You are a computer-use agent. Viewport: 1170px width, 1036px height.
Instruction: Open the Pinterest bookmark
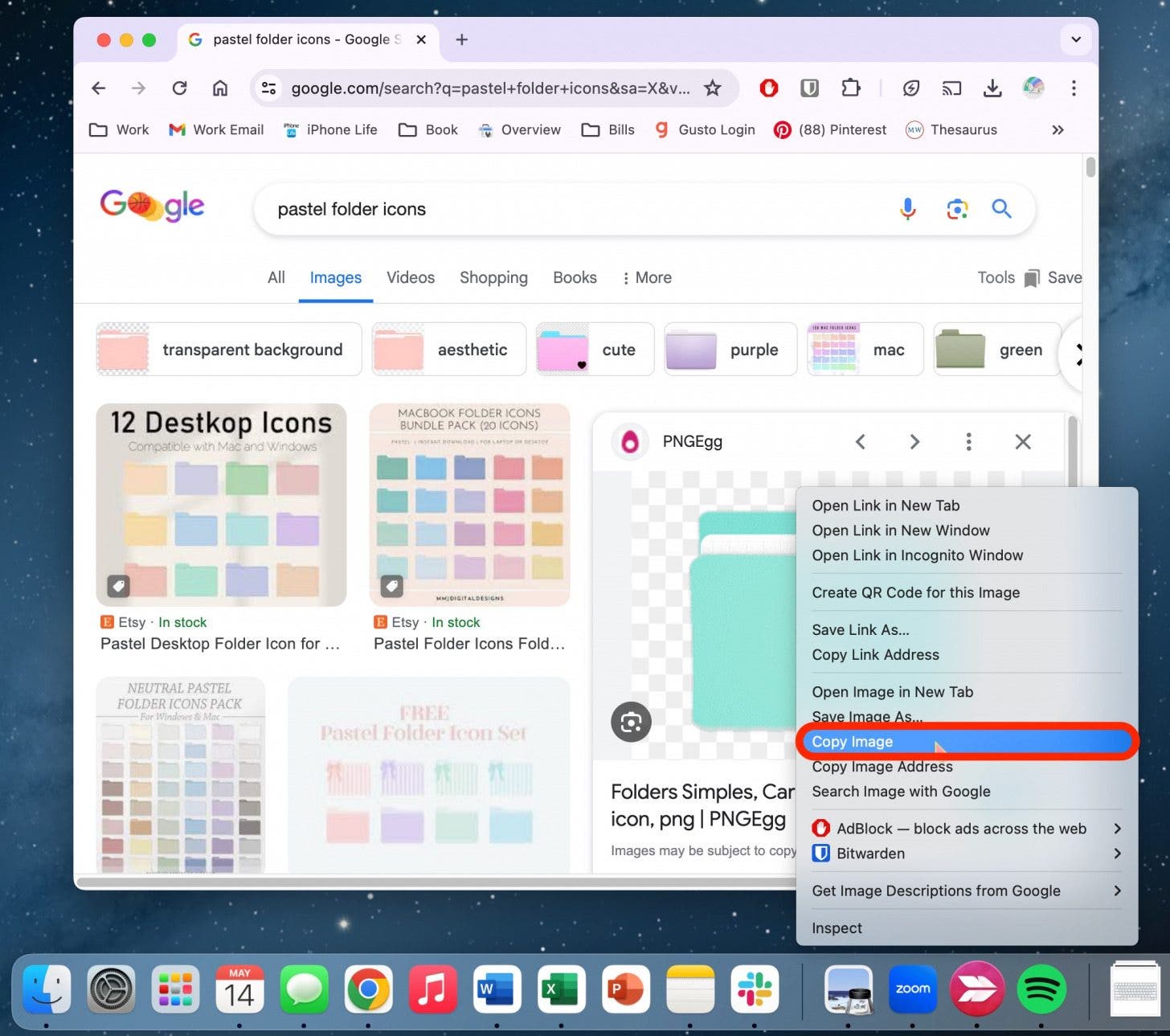pyautogui.click(x=830, y=129)
